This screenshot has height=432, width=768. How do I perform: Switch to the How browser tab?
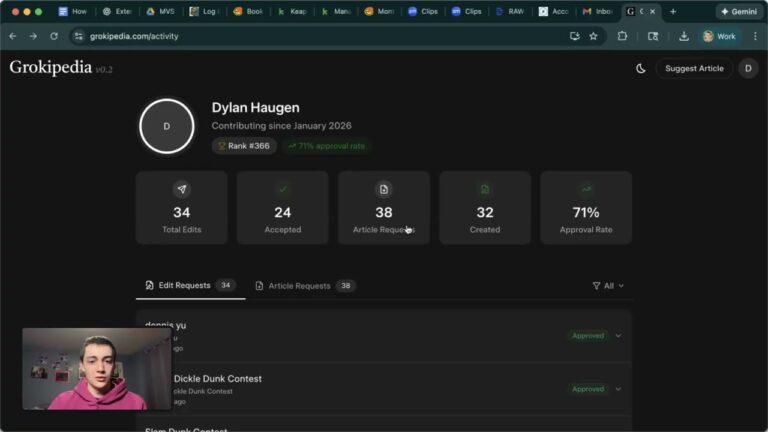tap(72, 11)
